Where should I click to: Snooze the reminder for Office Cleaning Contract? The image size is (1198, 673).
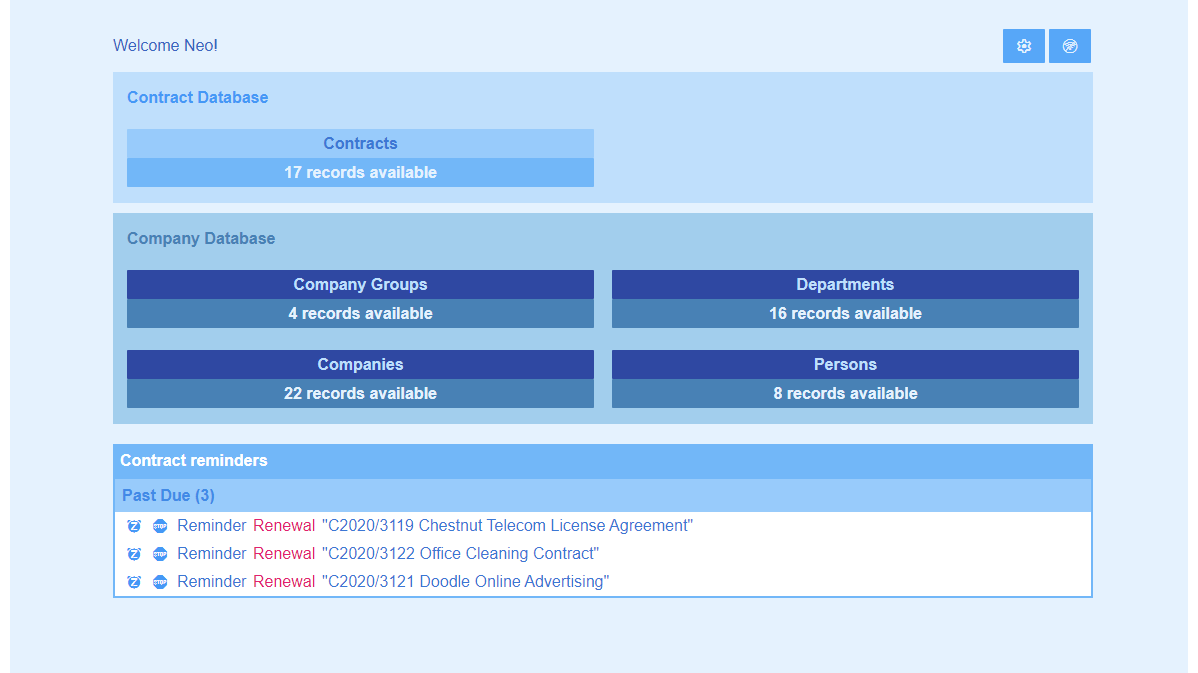(x=134, y=553)
